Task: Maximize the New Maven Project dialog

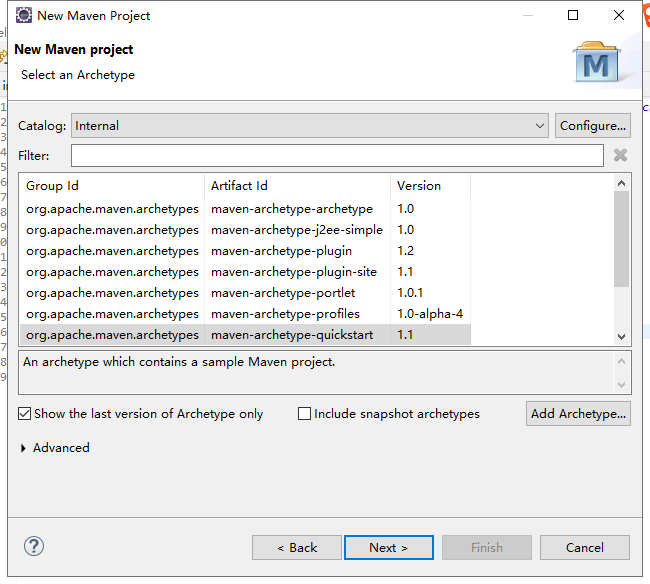Action: click(x=573, y=15)
